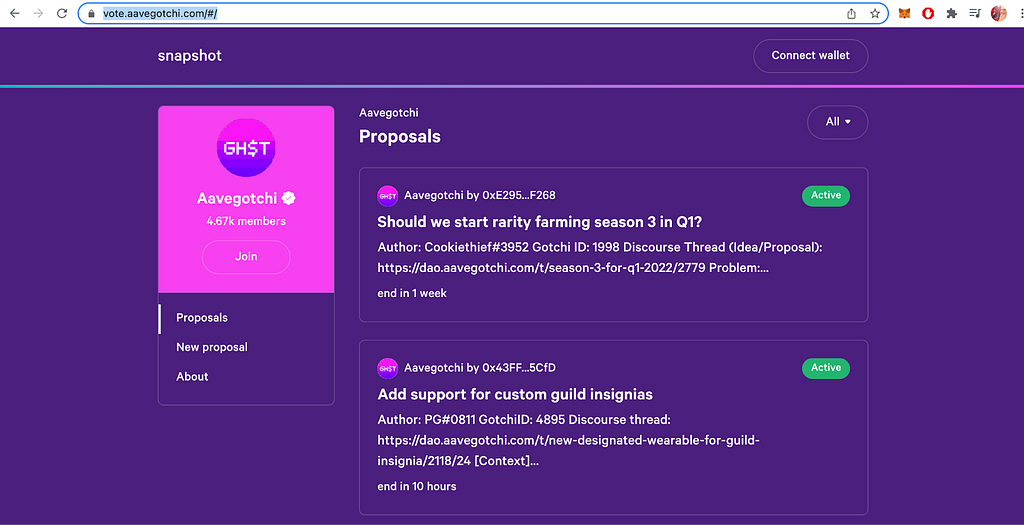Open New proposal in the sidebar
The height and width of the screenshot is (525, 1024).
(x=212, y=347)
